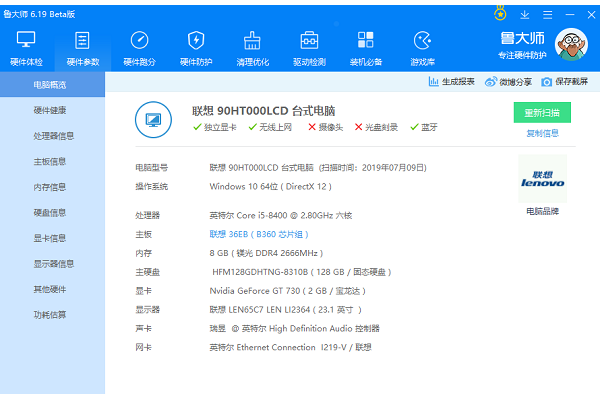Screen dimensions: 600x400
Task: Open 驱动检测 driver detection
Action: [x=309, y=49]
